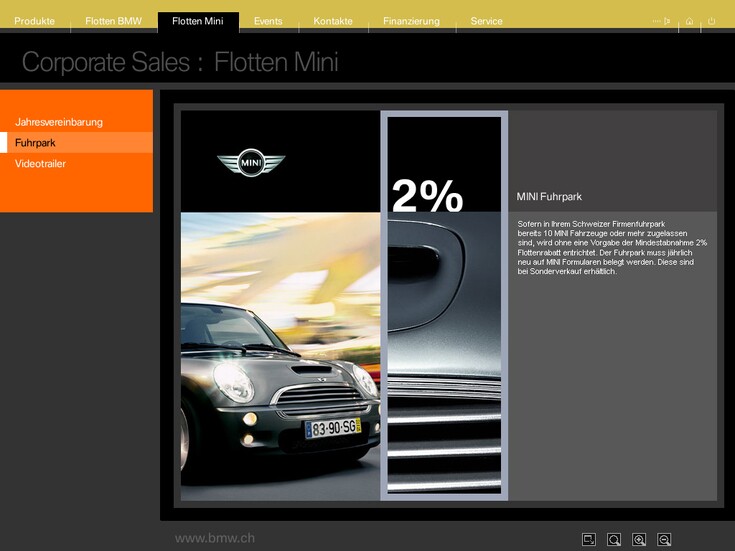Open Jahresvereinbarung in the orange sidebar
The image size is (735, 551).
coord(59,122)
